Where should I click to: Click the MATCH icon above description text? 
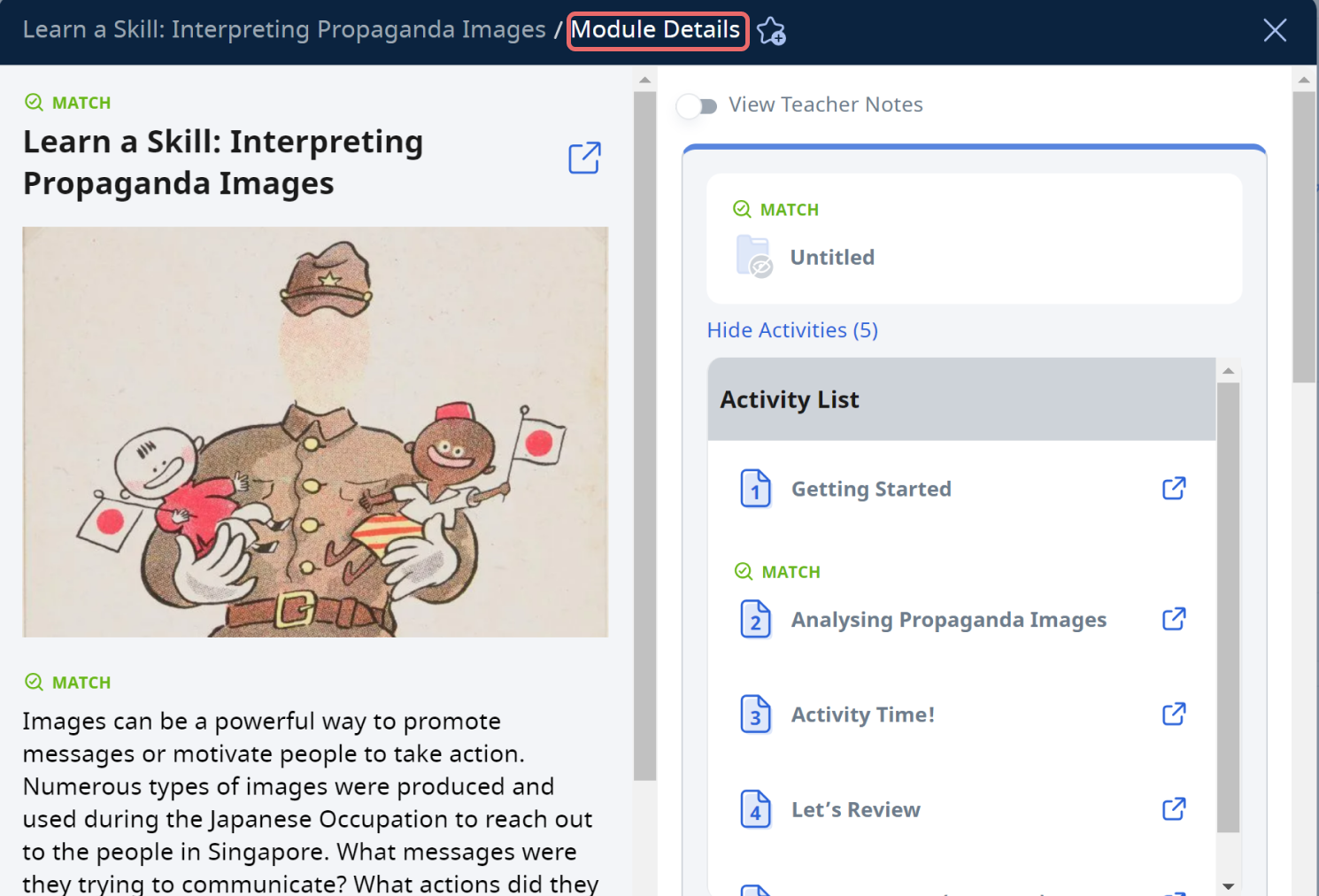pos(34,682)
